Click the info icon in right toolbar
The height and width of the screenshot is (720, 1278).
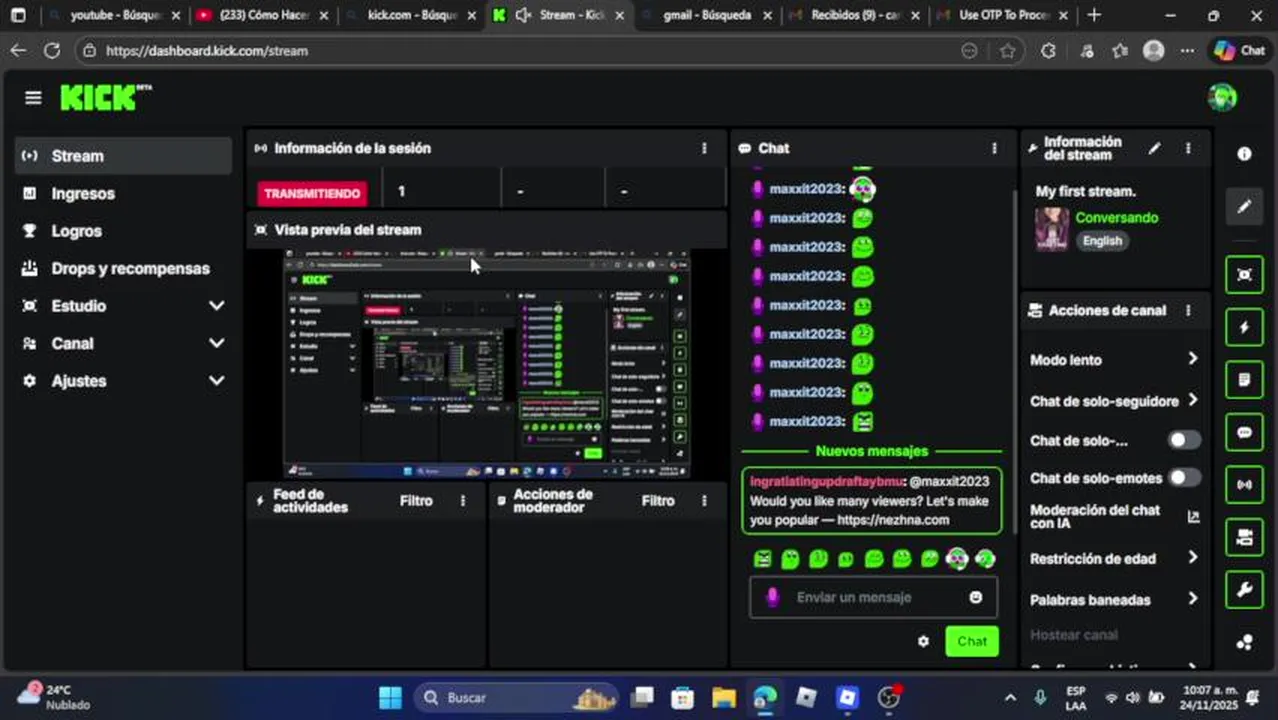(x=1244, y=154)
